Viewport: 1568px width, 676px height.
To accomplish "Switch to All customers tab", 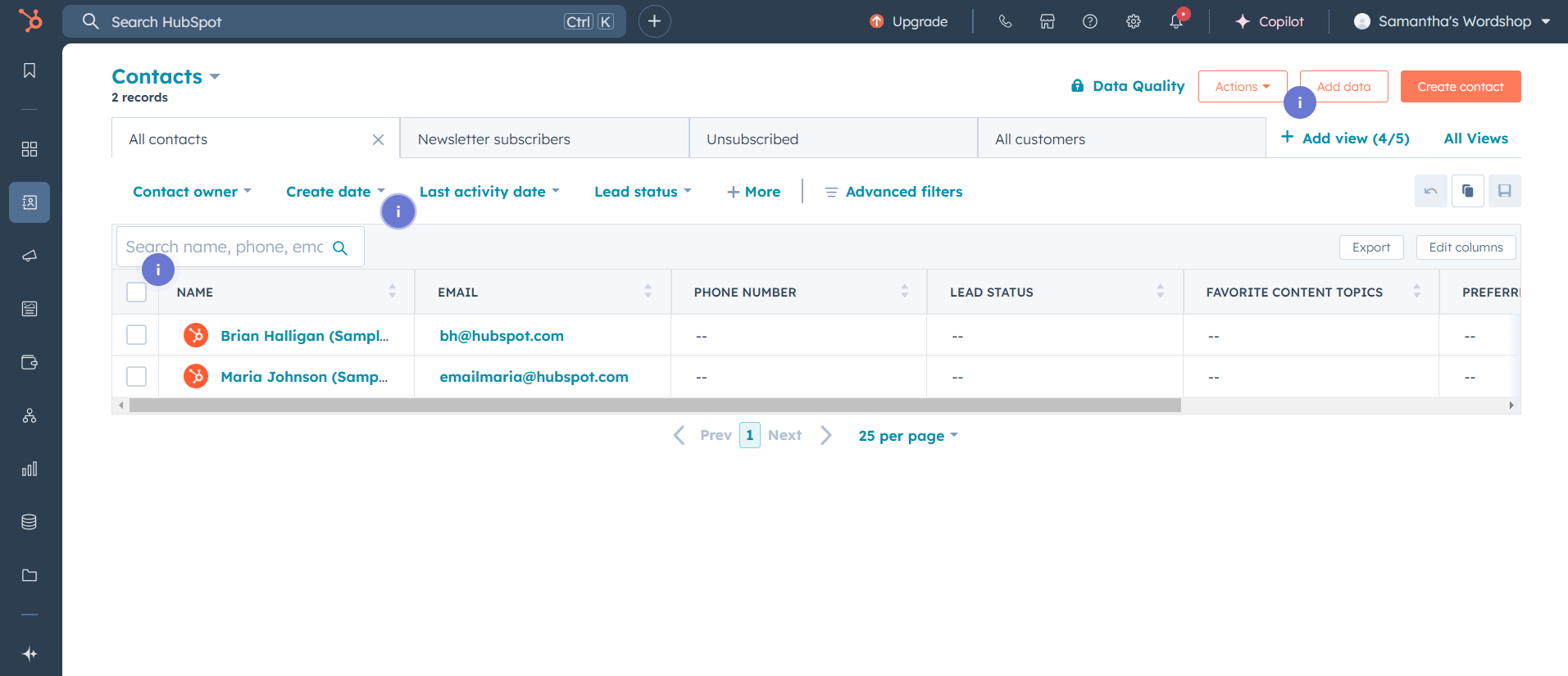I will coord(1122,139).
